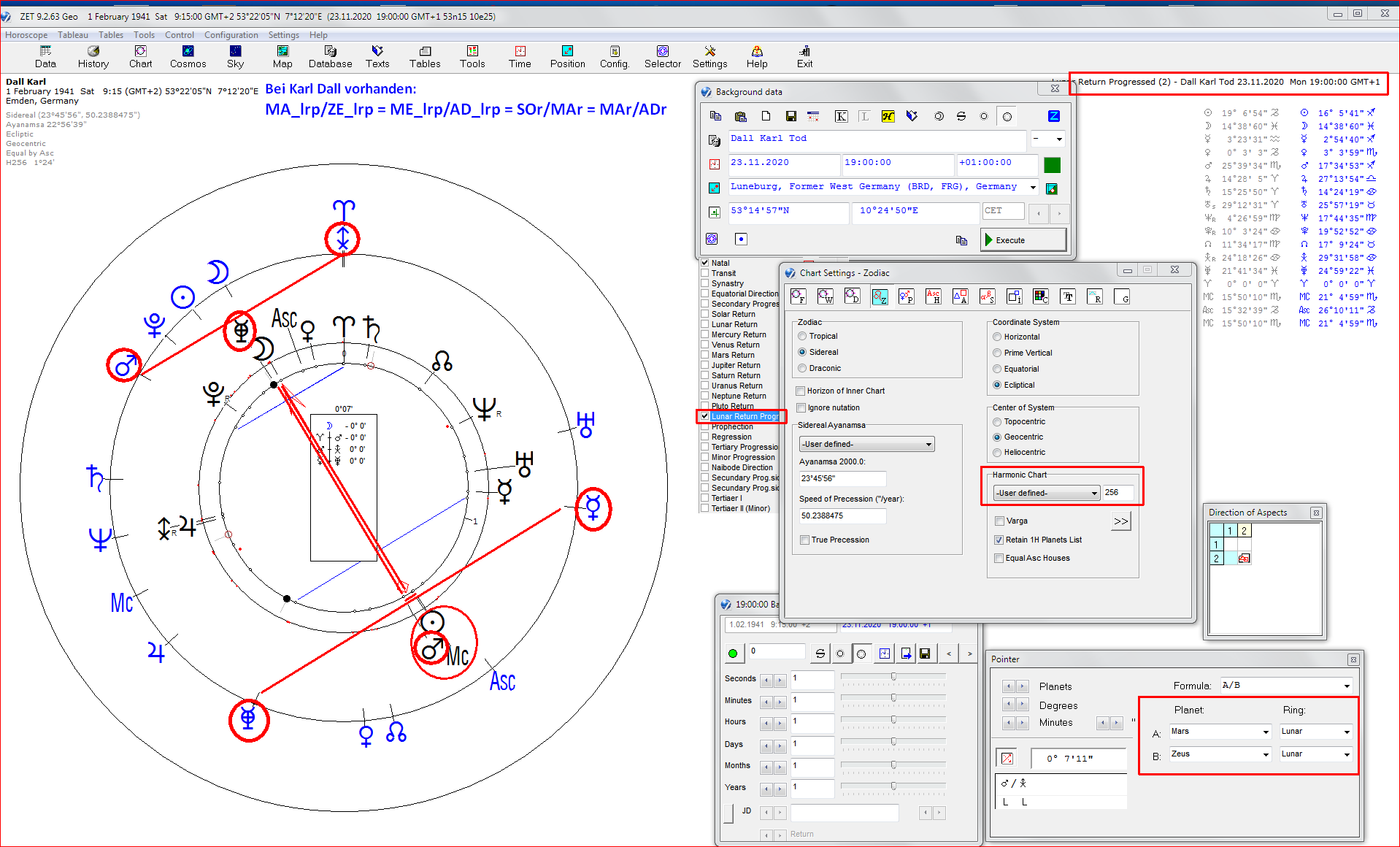Enable the Transit chart checkbox
This screenshot has height=847, width=1400.
[705, 273]
